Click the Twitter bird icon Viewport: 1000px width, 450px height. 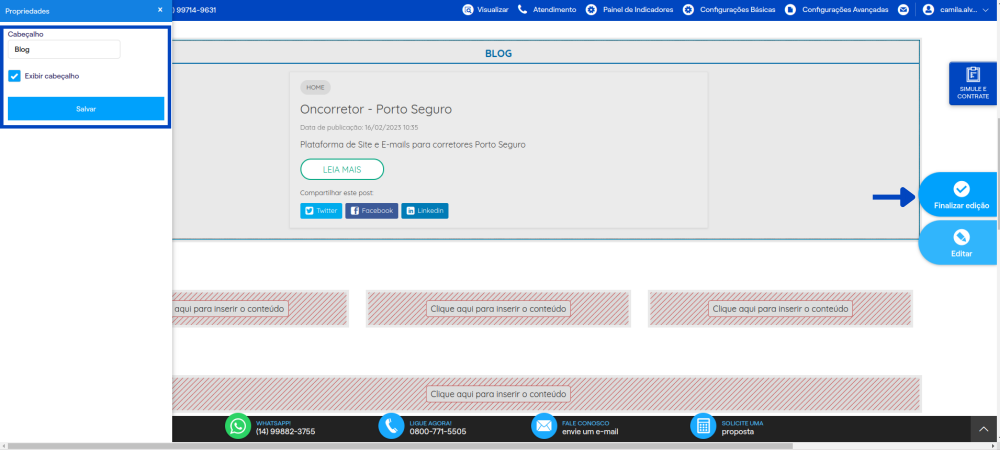(309, 210)
